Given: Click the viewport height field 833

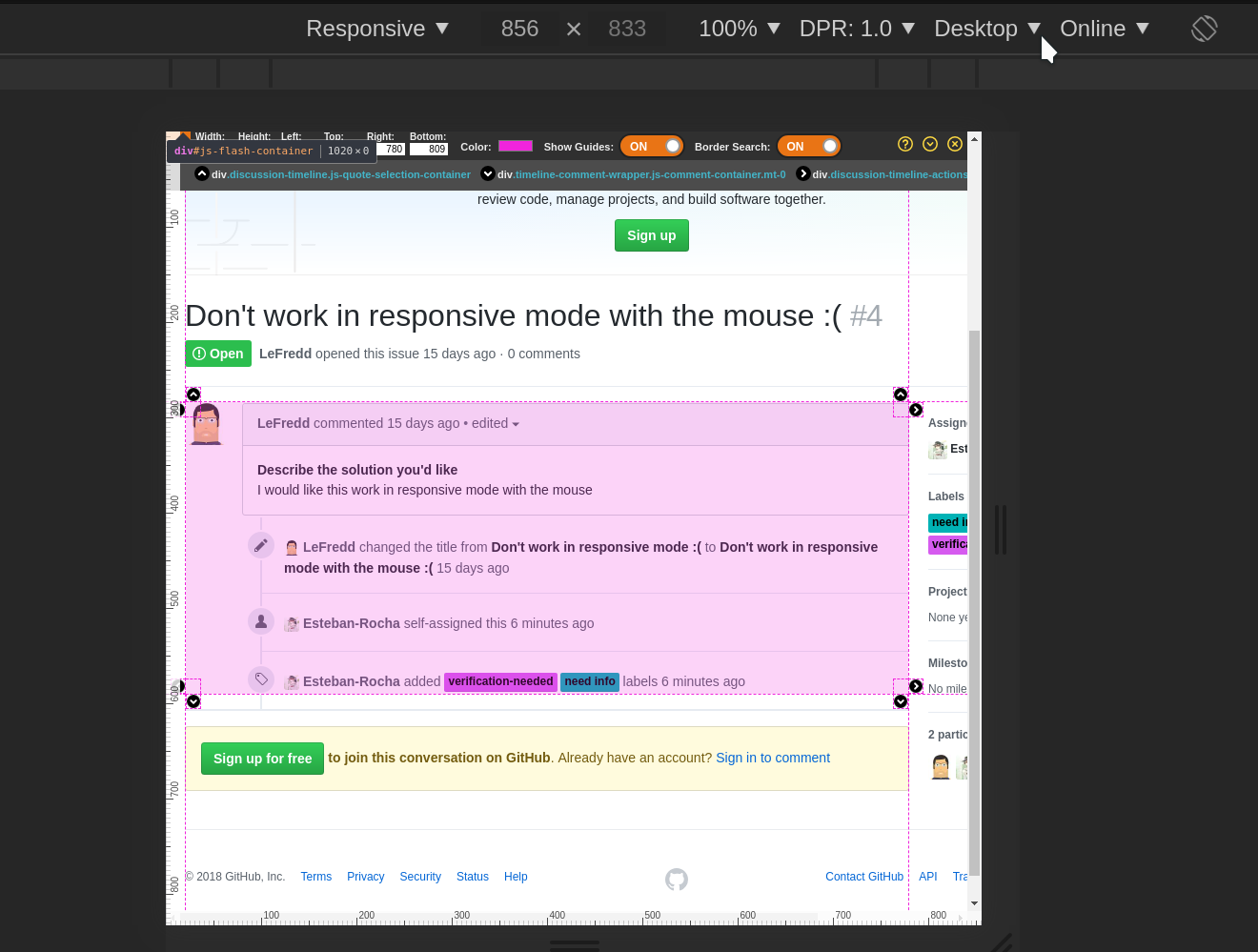Looking at the screenshot, I should [x=627, y=29].
